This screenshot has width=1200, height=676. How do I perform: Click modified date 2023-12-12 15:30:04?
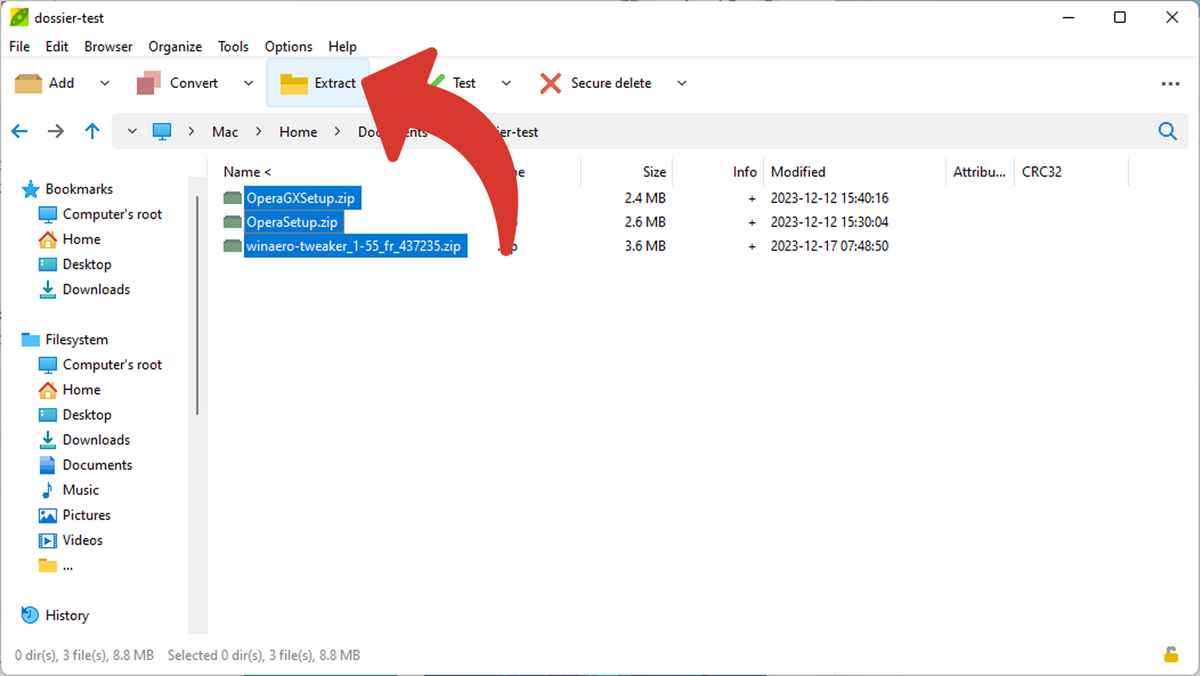(829, 222)
